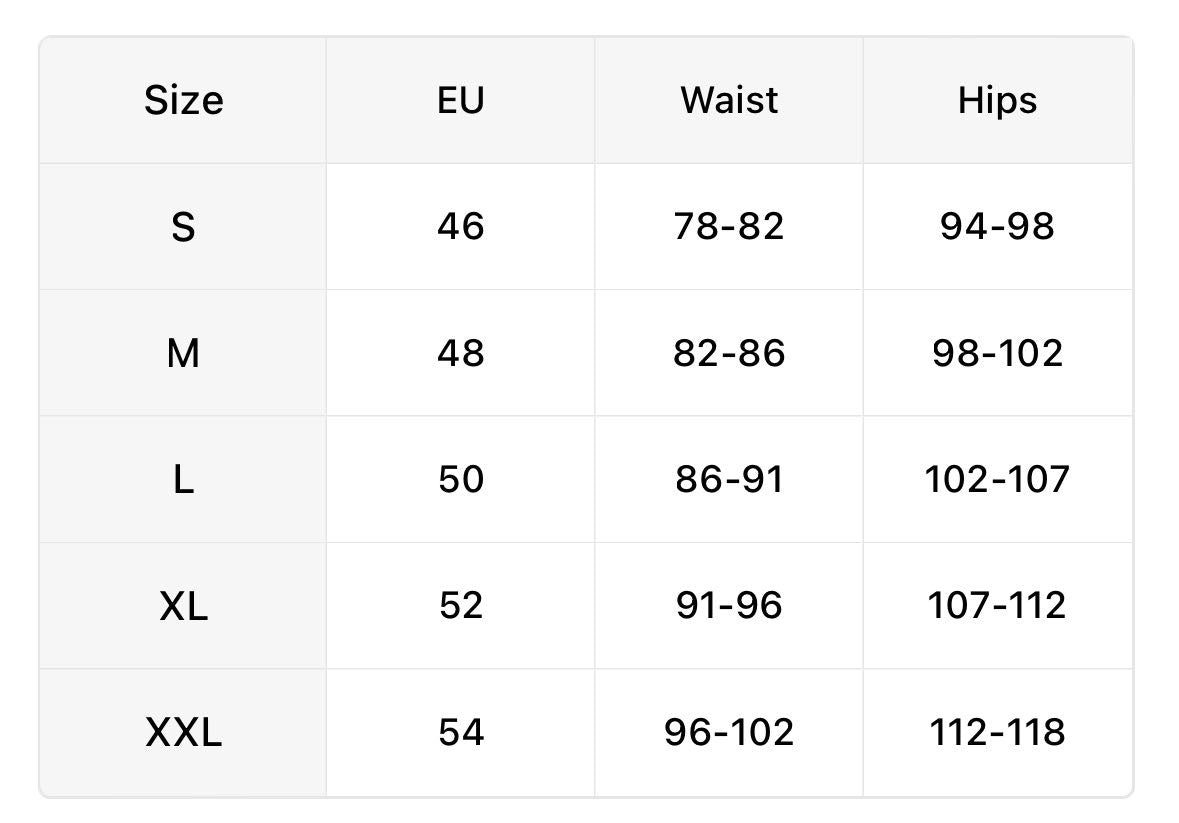Click EU size 50 cell
1179x823 pixels.
[460, 480]
